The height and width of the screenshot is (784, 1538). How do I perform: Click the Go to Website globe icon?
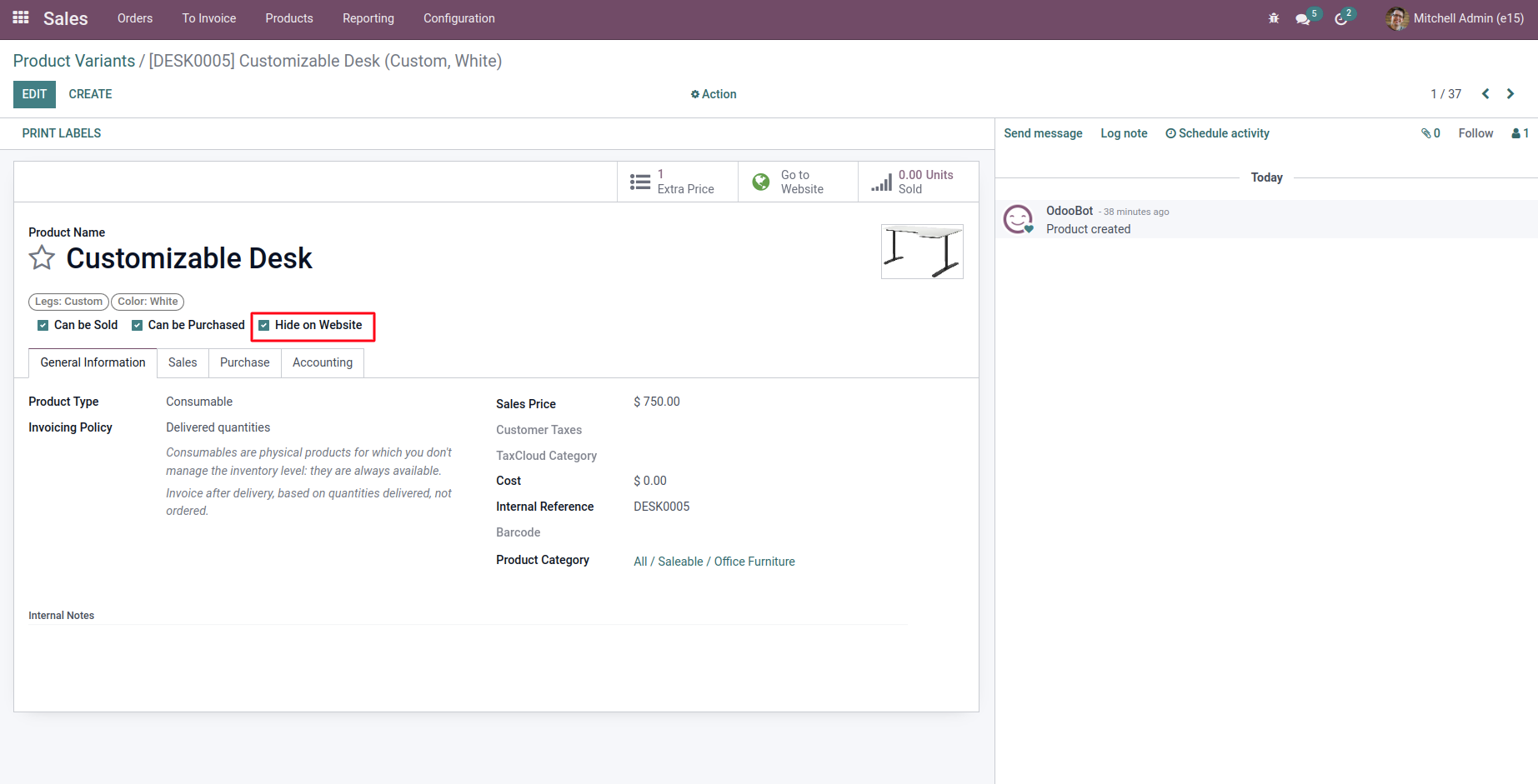coord(761,182)
